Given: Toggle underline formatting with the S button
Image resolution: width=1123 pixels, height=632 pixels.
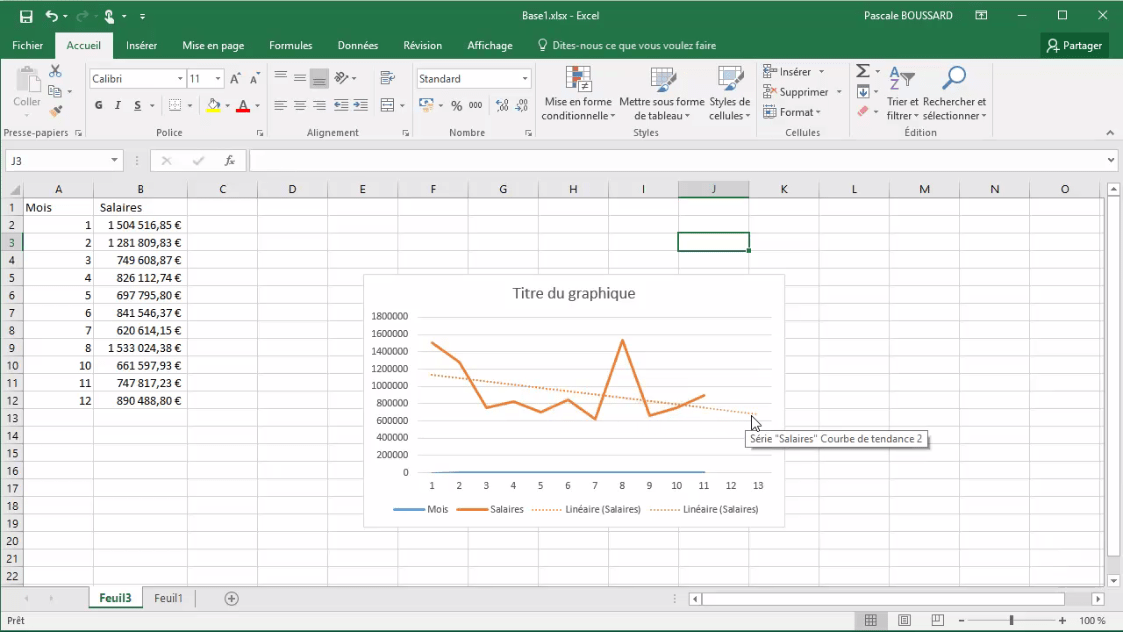Looking at the screenshot, I should pyautogui.click(x=137, y=104).
